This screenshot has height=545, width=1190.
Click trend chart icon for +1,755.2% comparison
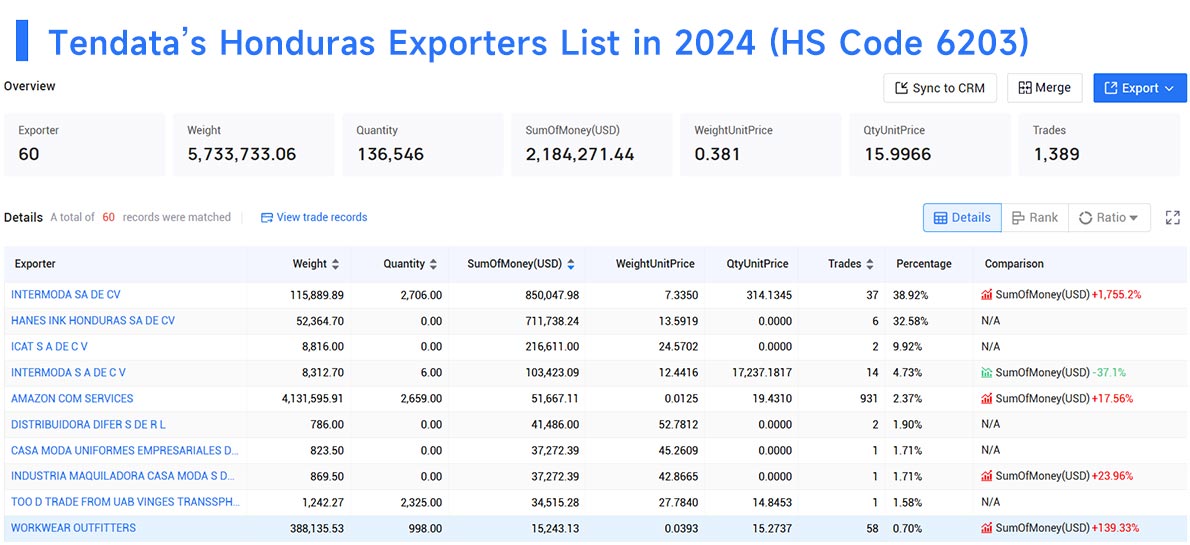click(x=987, y=295)
